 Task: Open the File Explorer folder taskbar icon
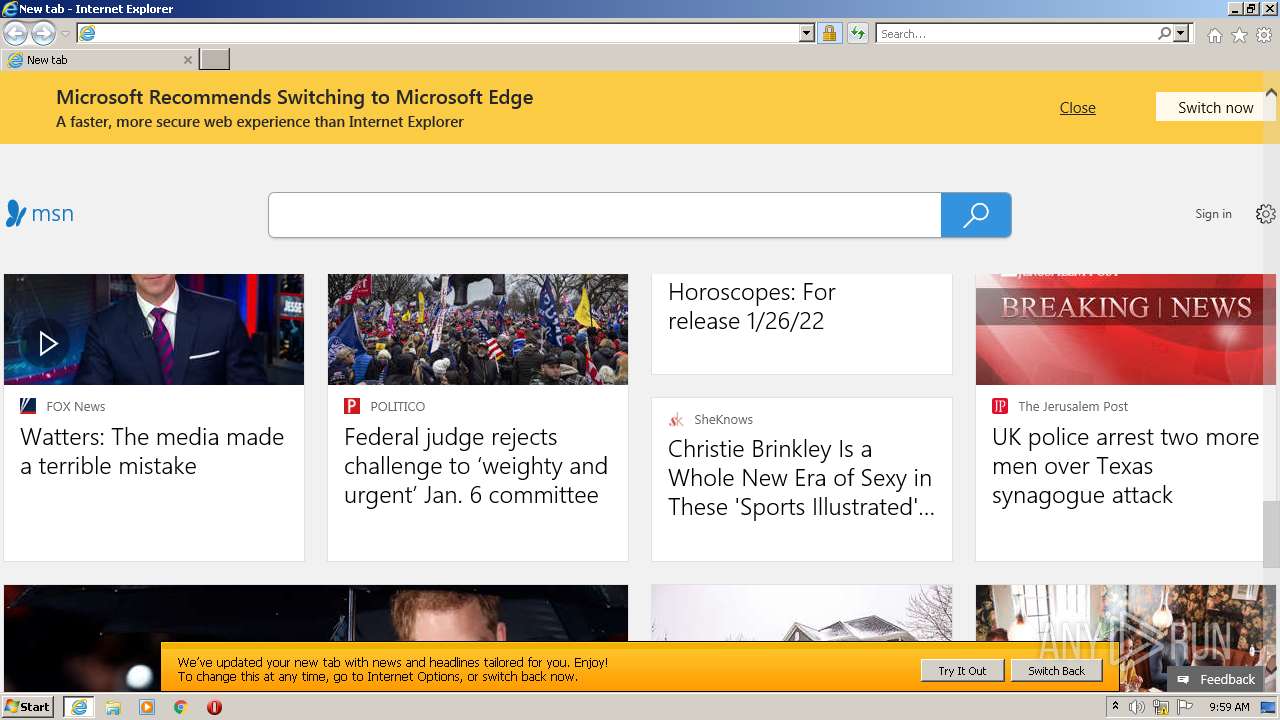coord(113,707)
